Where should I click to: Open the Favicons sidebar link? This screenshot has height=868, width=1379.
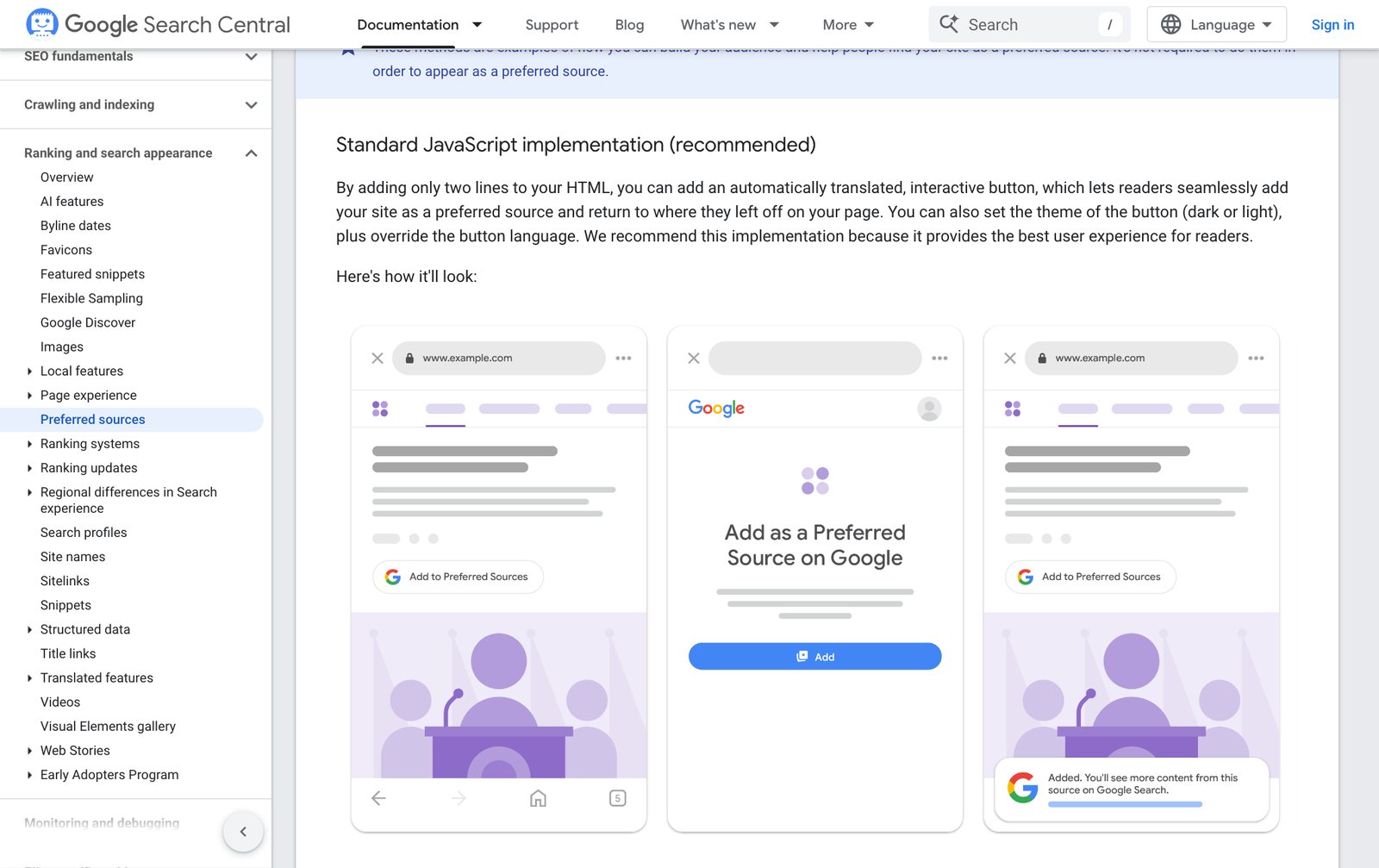[x=66, y=250]
